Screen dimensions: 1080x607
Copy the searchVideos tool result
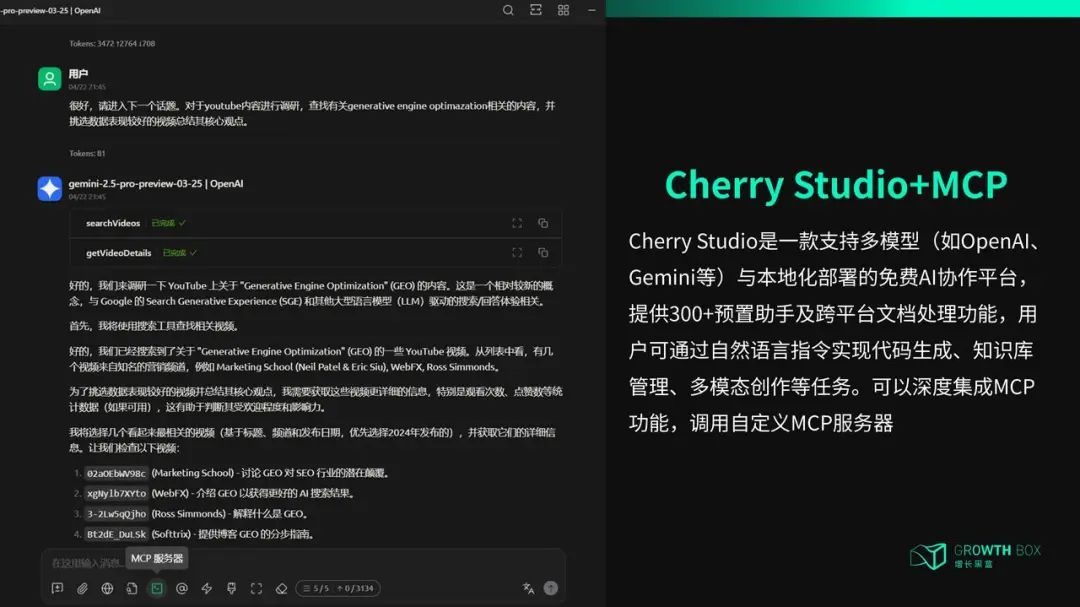click(543, 223)
